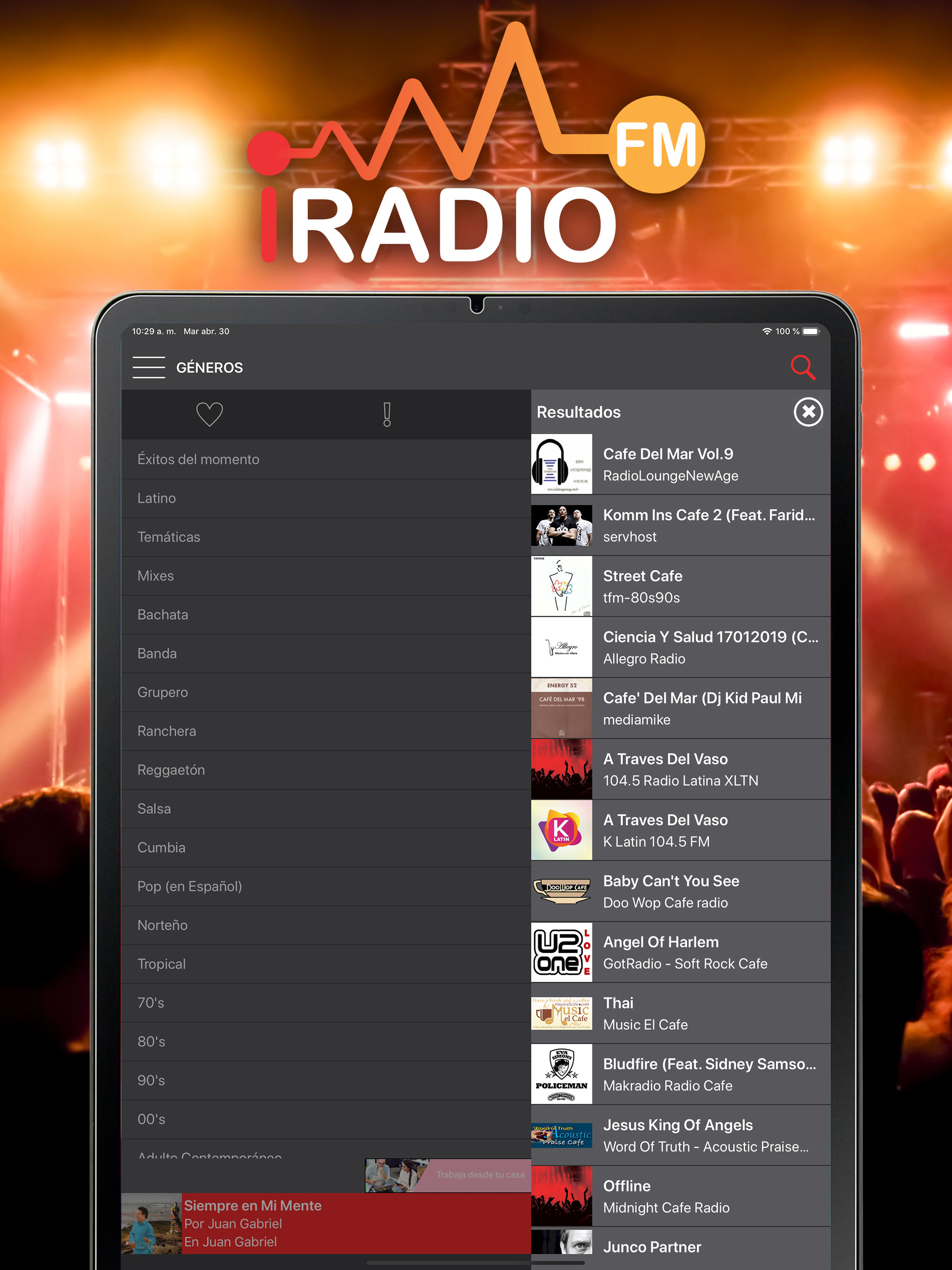This screenshot has width=952, height=1270.
Task: Tap the red search magnifier icon
Action: click(803, 367)
